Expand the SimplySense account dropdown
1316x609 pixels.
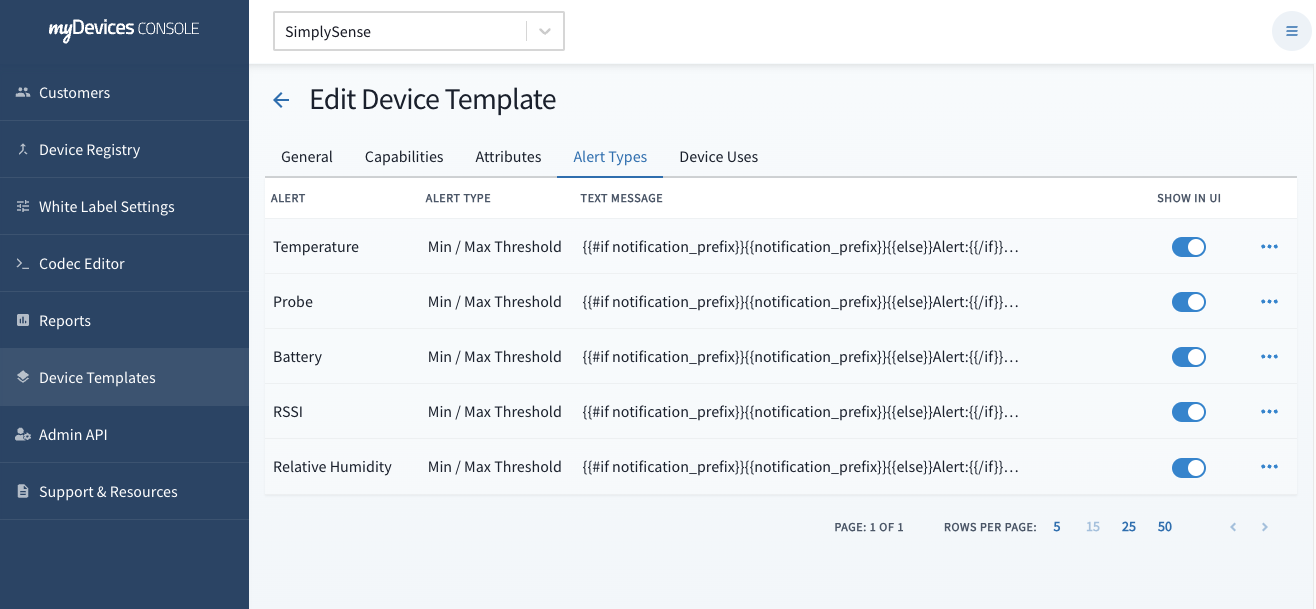545,31
